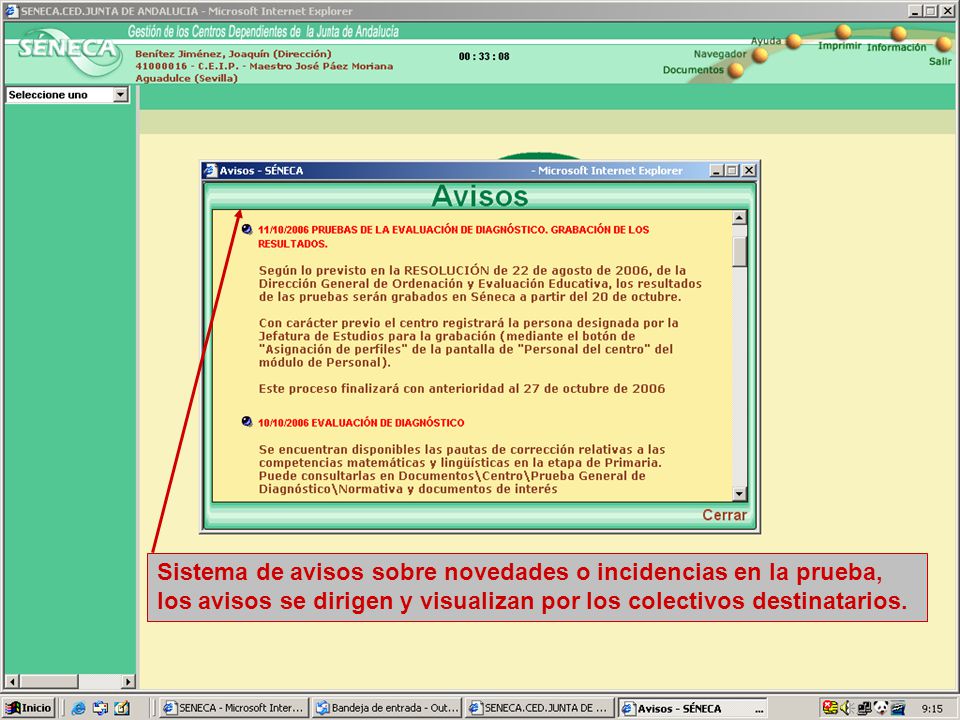960x720 pixels.
Task: Click the network computers tray icon
Action: coord(864,708)
